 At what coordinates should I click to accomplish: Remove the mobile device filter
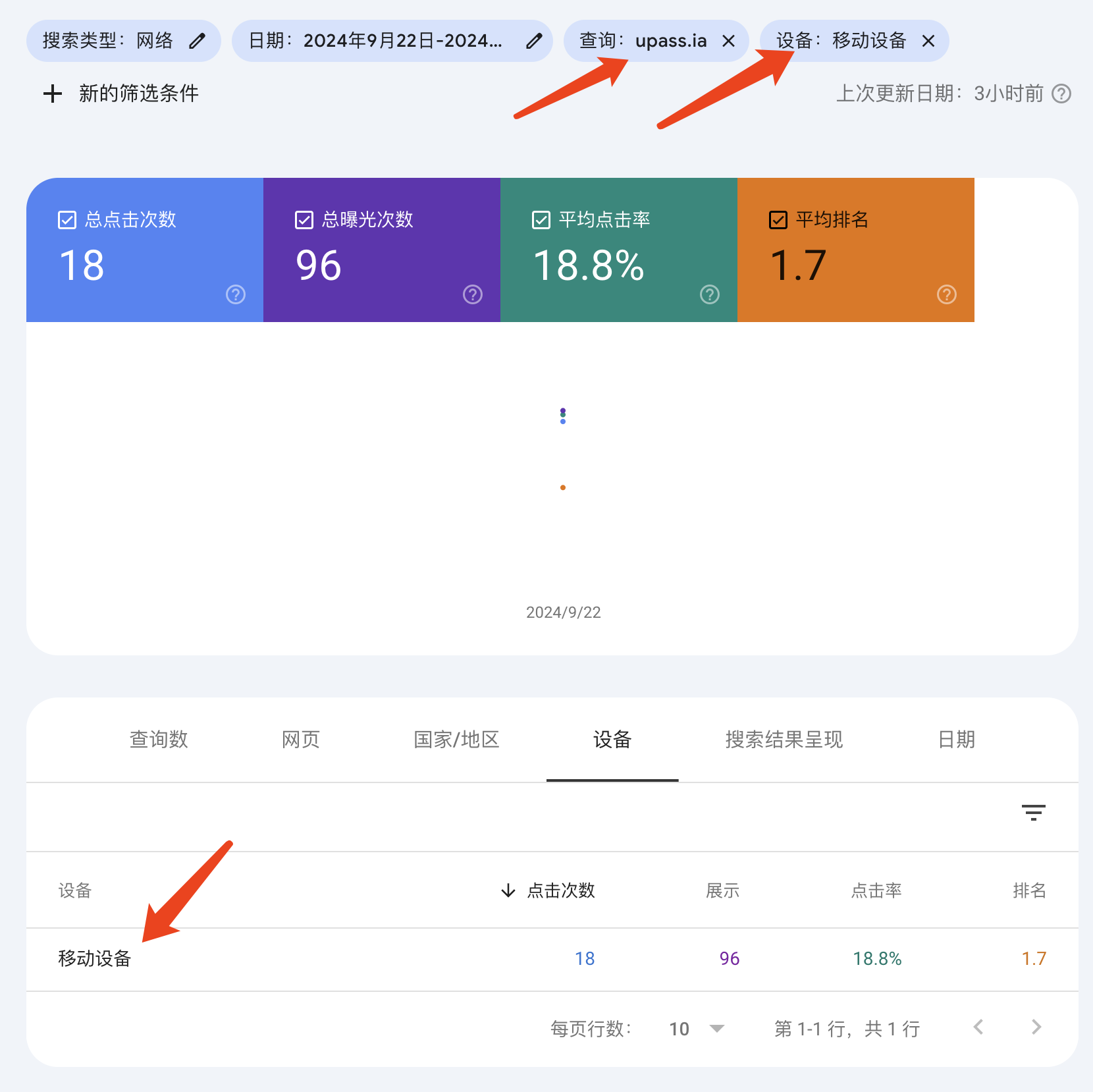(928, 41)
